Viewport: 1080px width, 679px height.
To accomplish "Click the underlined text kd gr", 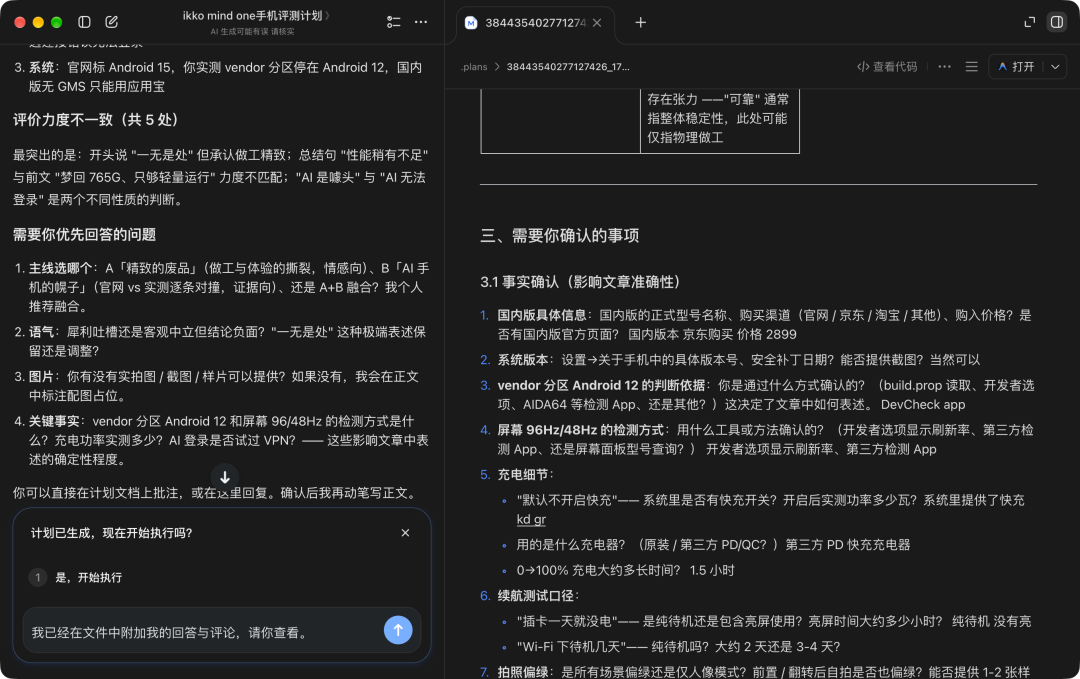I will 531,519.
